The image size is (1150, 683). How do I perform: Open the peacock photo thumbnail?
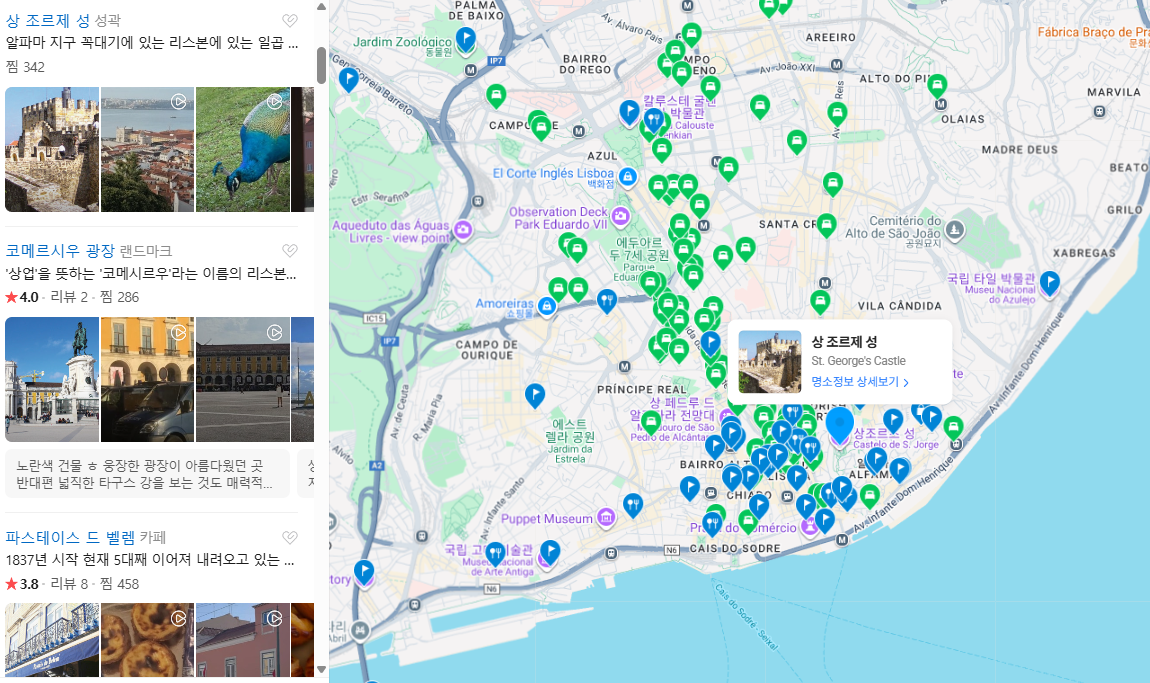[243, 150]
